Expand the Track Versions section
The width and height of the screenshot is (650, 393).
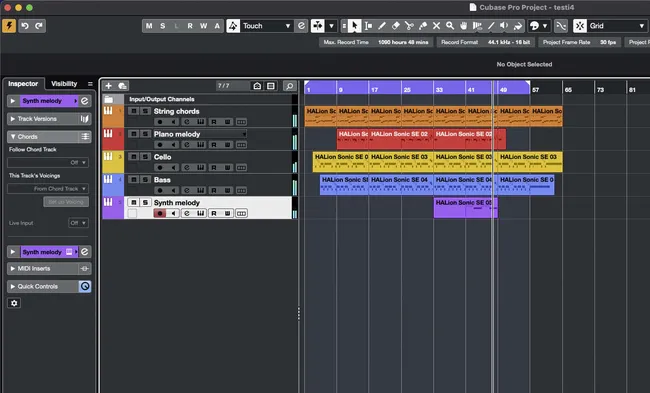[x=13, y=119]
